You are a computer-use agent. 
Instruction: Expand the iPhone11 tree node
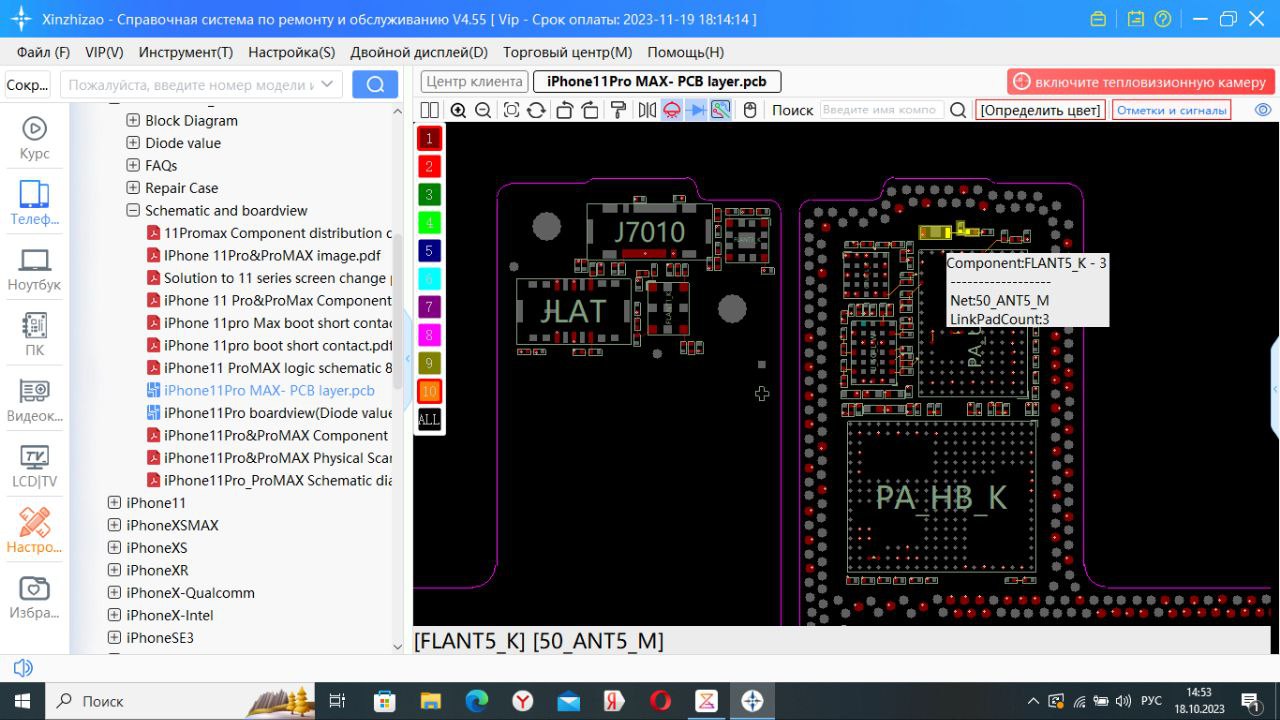(115, 503)
